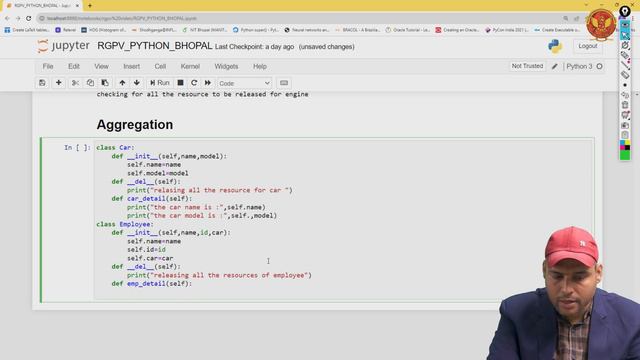Cut selected cells with the scissors icon
Viewport: 640px width, 360px height.
coord(75,83)
